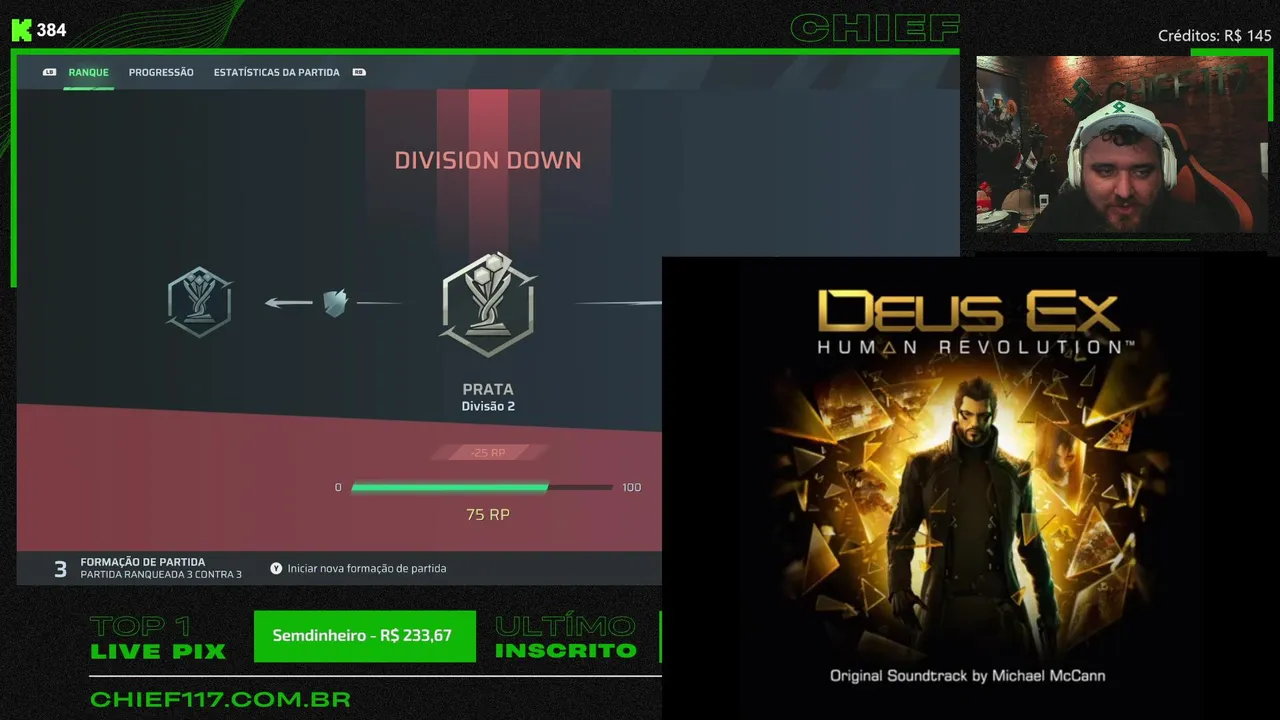Click the TOP 1 LIVE PIX label
Screen dimensions: 1280x720
pos(158,638)
